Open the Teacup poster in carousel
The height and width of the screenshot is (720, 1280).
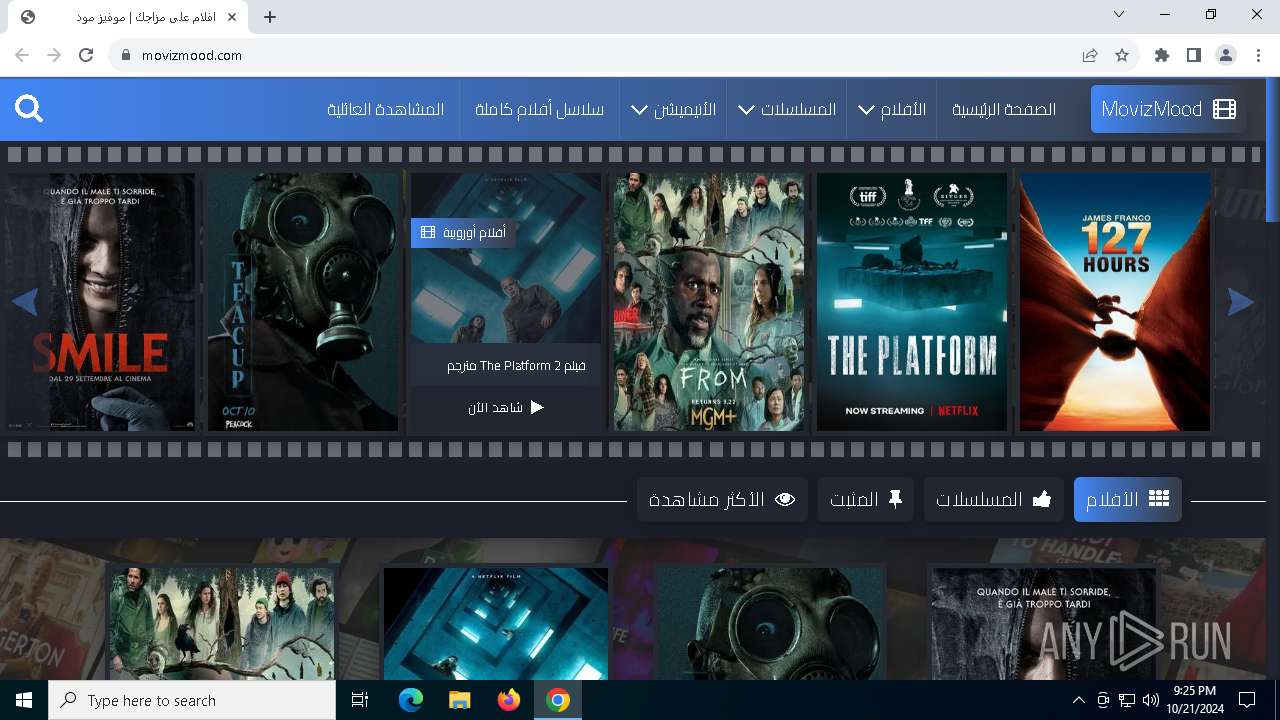click(303, 302)
